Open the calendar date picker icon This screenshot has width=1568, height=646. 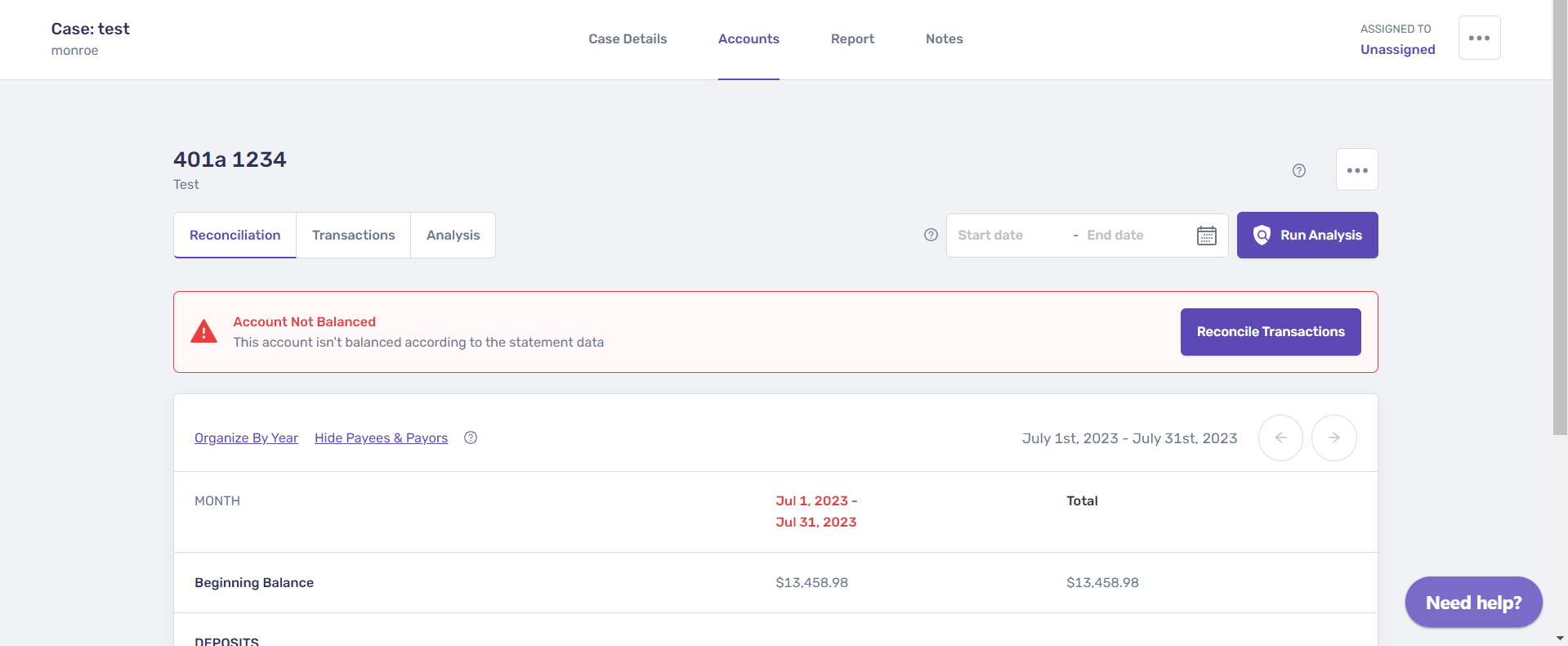[1206, 236]
